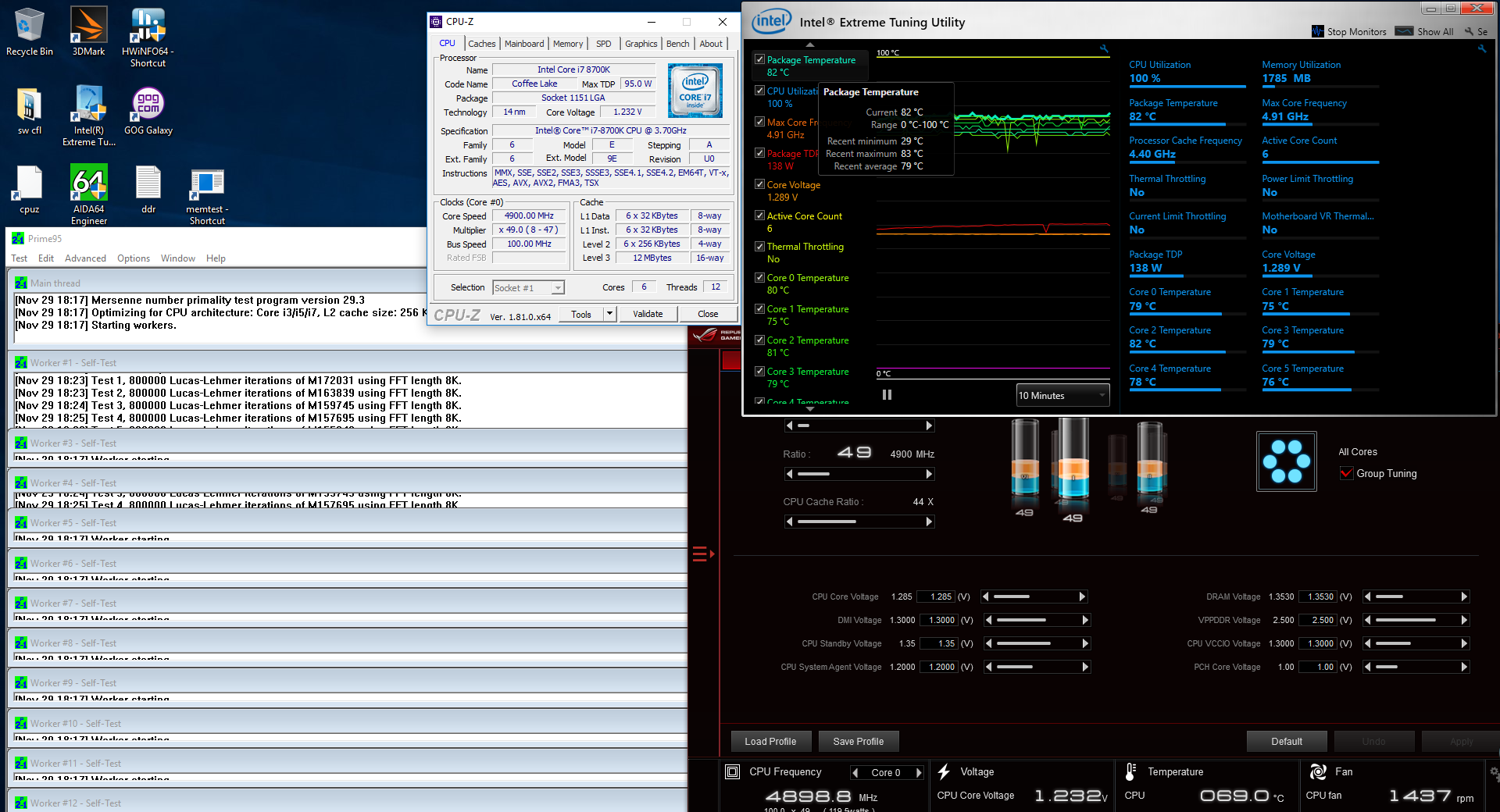The image size is (1500, 812).
Task: Click the DRAM Voltage 1.3530 input field
Action: [1317, 597]
